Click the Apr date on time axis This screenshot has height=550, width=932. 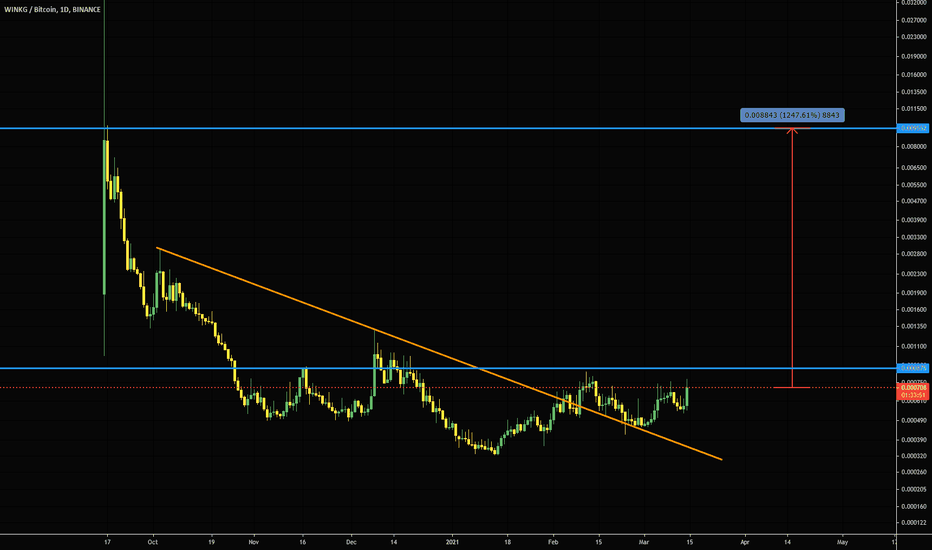click(x=745, y=542)
